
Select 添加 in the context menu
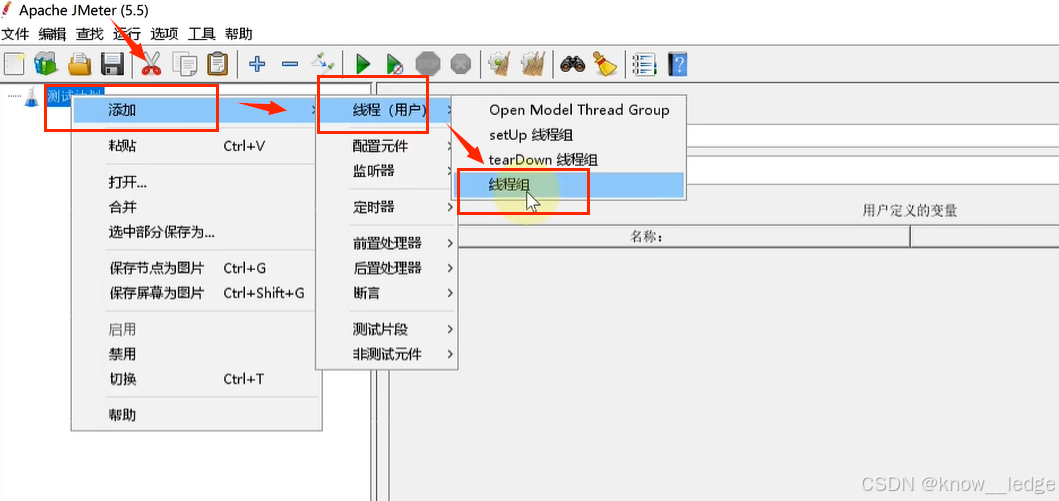pyautogui.click(x=195, y=110)
